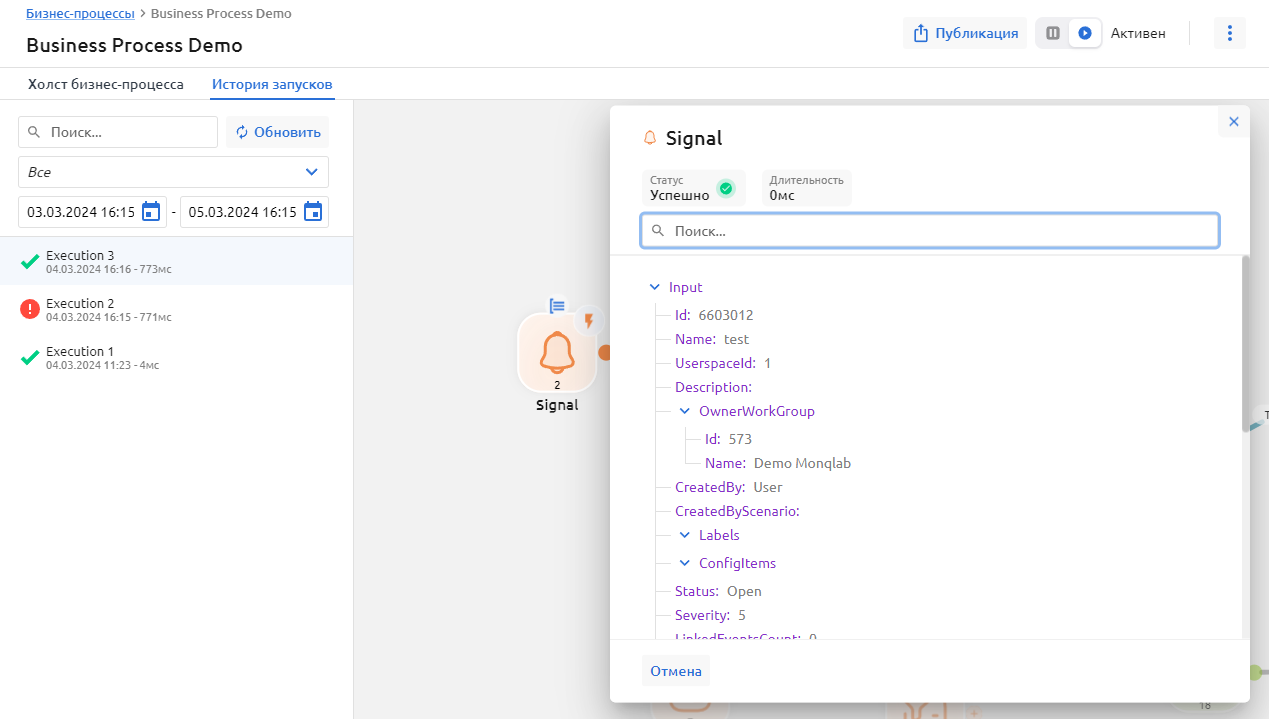Open the three-dot more options menu
Viewport: 1269px width, 719px height.
tap(1229, 33)
